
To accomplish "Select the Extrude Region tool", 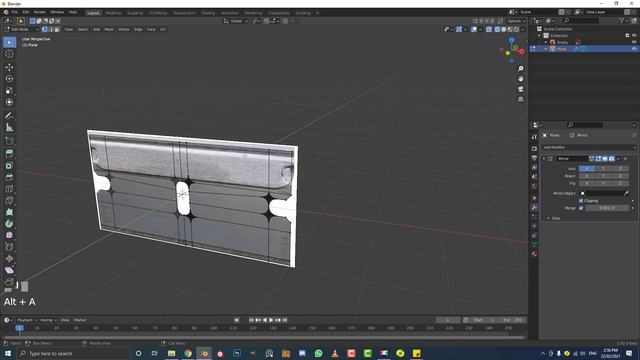I will coord(9,153).
